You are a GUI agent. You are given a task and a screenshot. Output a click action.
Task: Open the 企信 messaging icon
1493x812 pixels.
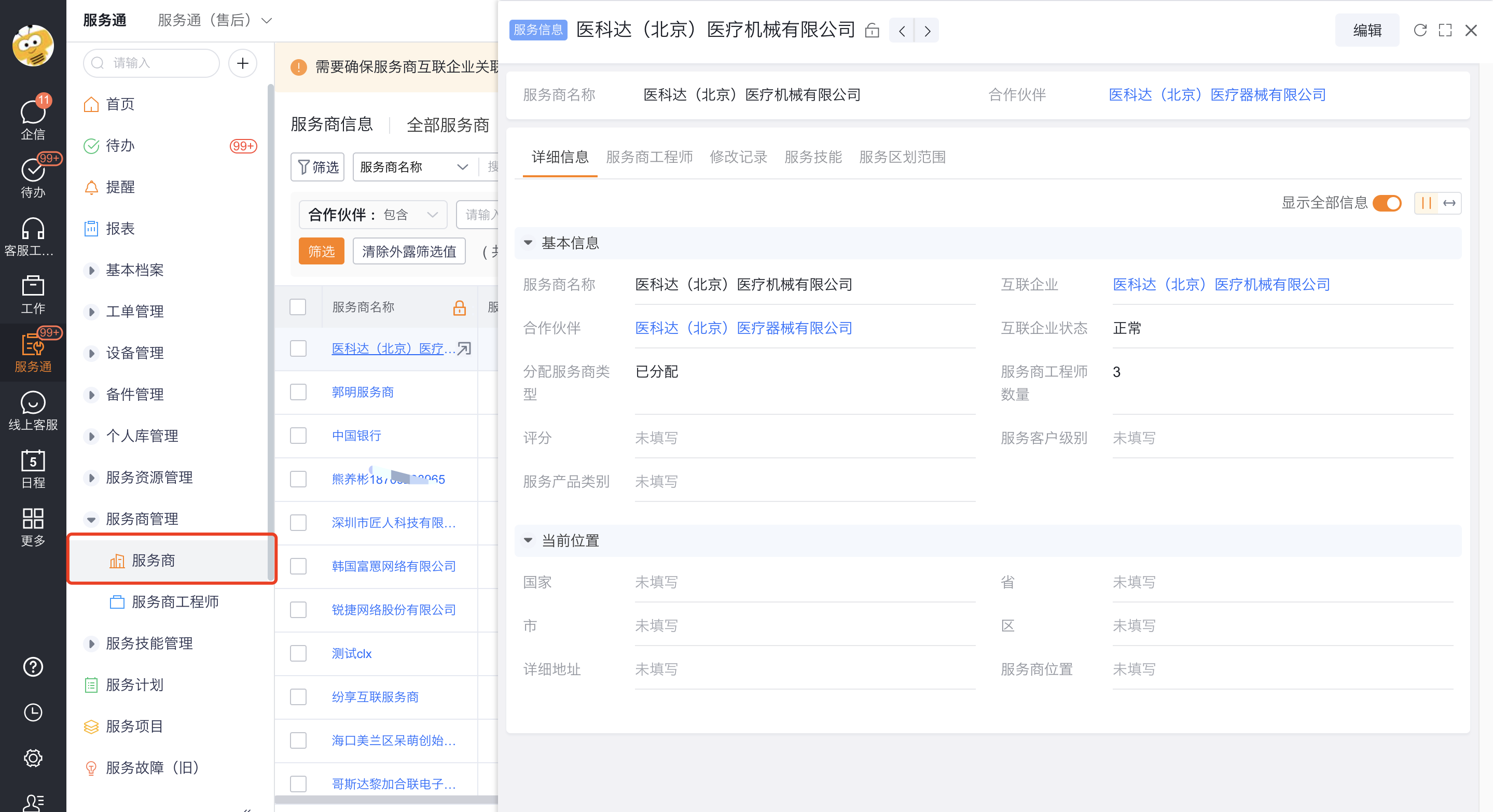[x=33, y=119]
